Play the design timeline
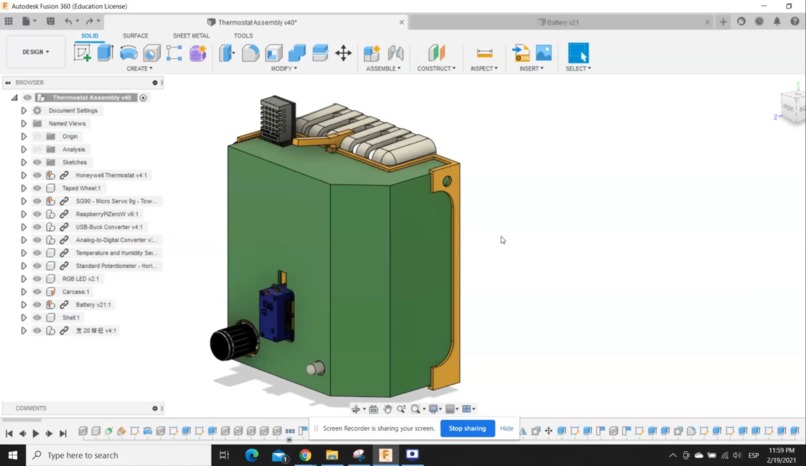 pyautogui.click(x=35, y=433)
